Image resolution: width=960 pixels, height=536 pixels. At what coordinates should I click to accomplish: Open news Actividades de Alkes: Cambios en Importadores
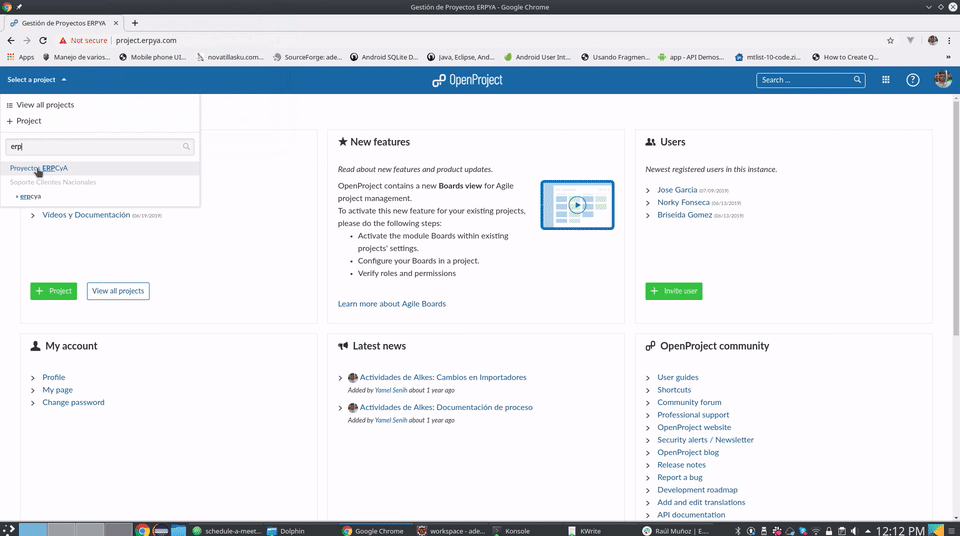point(443,377)
